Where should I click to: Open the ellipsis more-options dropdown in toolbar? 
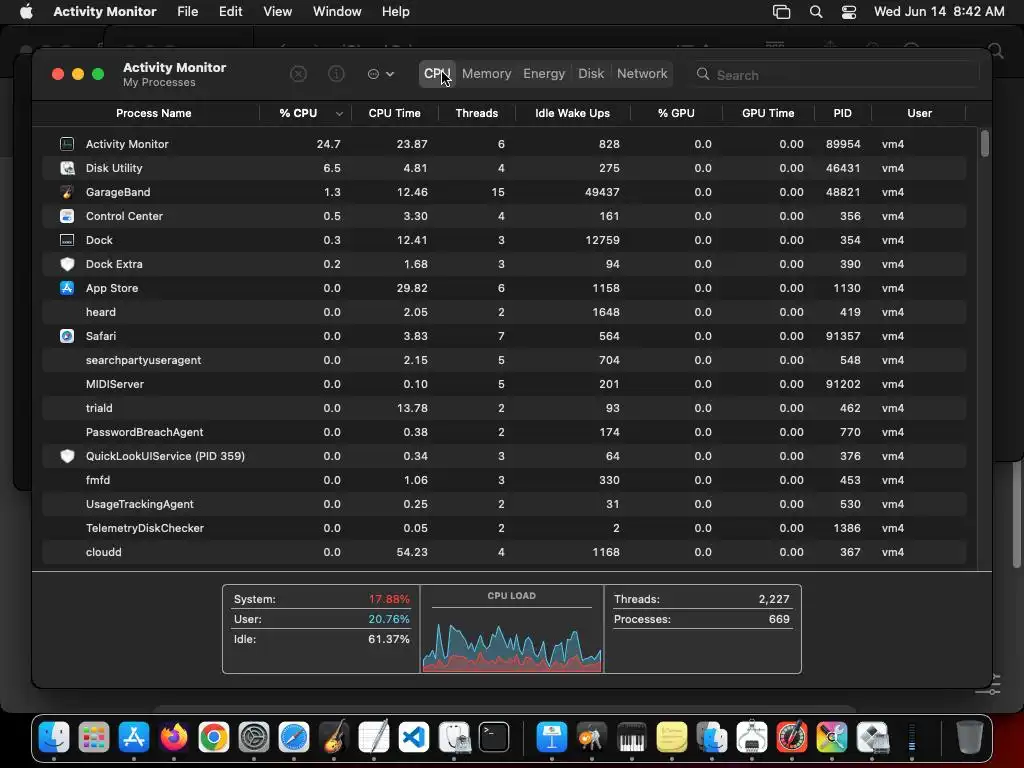[x=381, y=74]
